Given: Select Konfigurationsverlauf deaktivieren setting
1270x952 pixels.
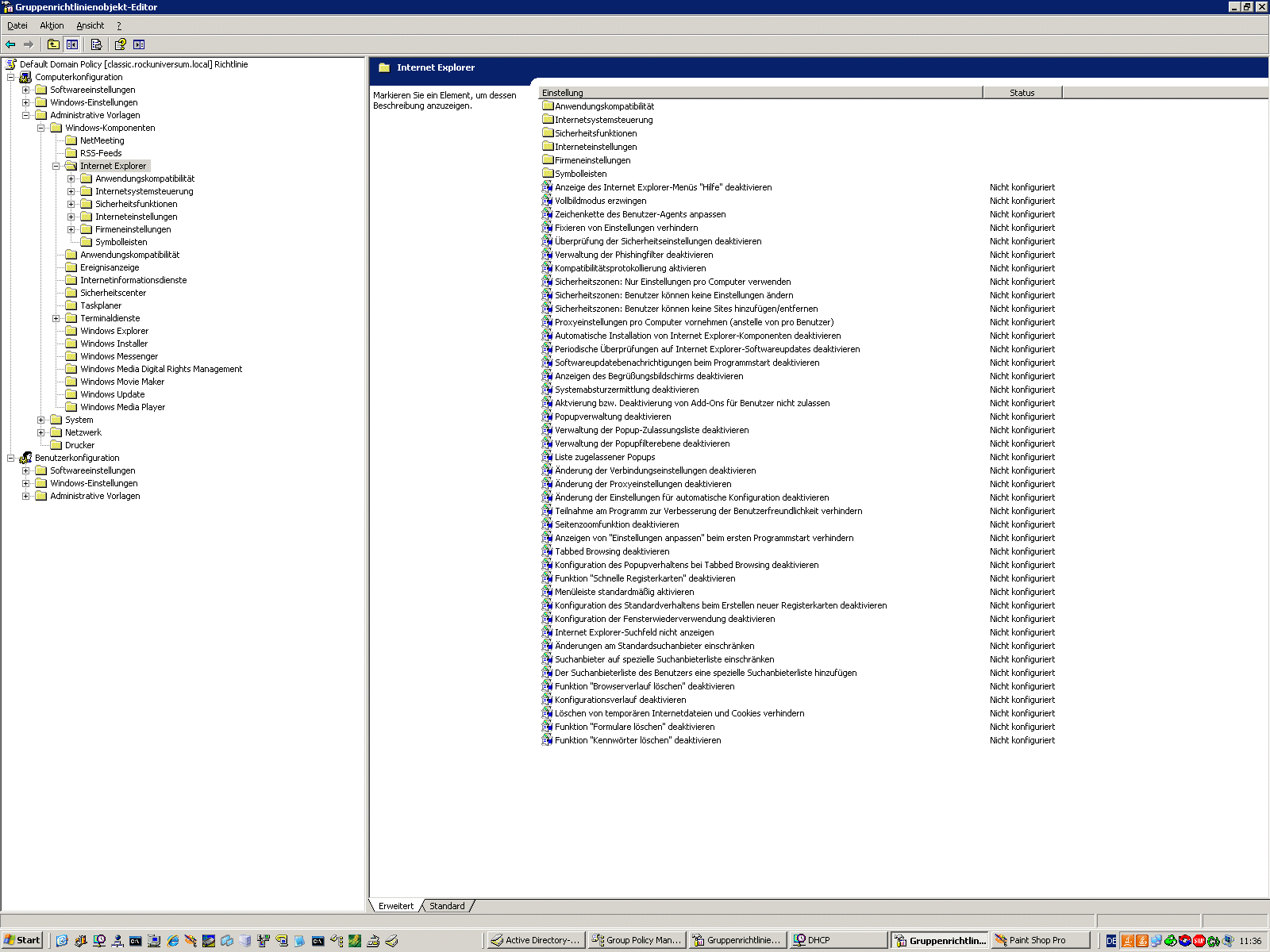Looking at the screenshot, I should click(620, 700).
